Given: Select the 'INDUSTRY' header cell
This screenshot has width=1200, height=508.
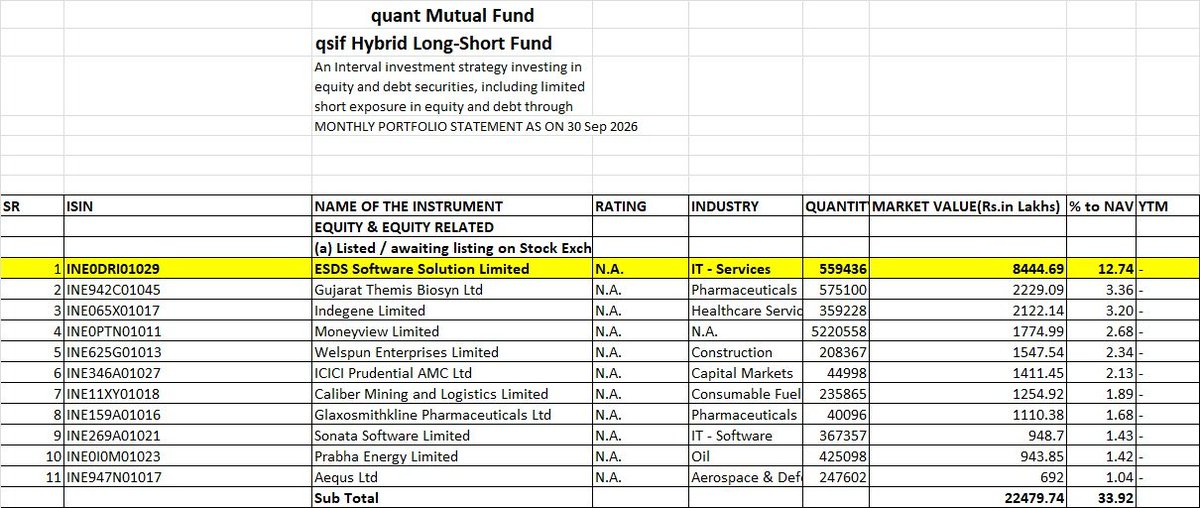Looking at the screenshot, I should pyautogui.click(x=745, y=206).
